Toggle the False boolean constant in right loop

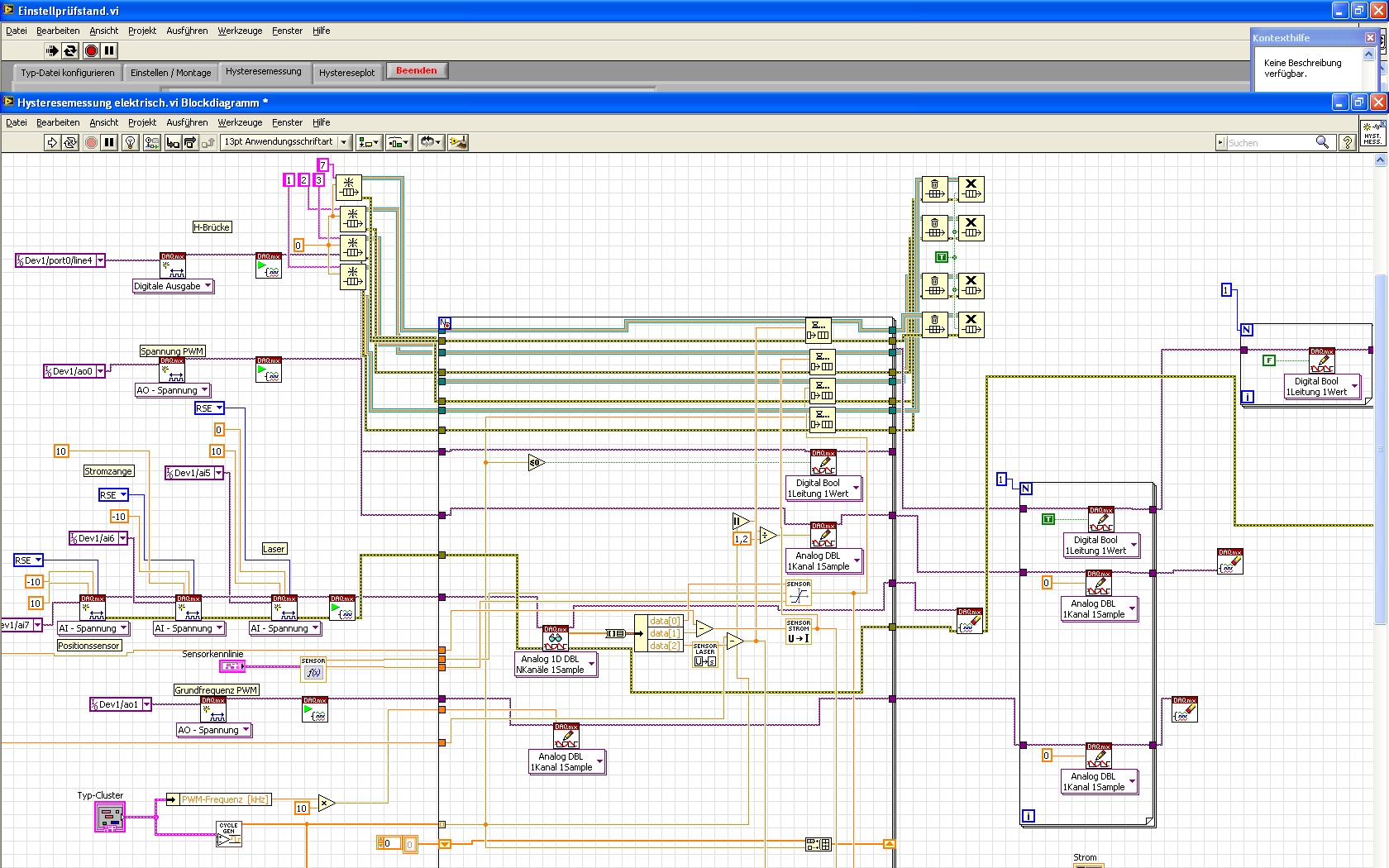click(1269, 360)
